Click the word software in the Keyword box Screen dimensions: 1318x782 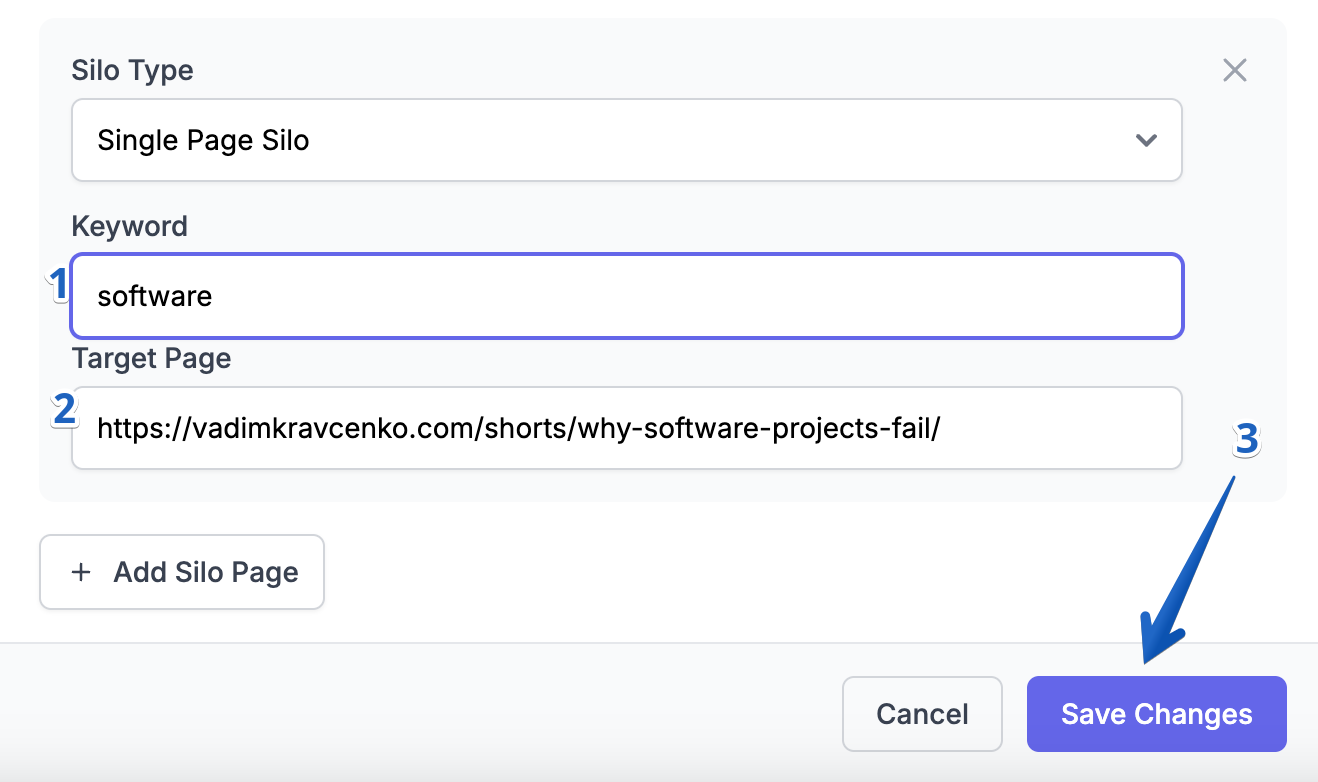[x=154, y=296]
